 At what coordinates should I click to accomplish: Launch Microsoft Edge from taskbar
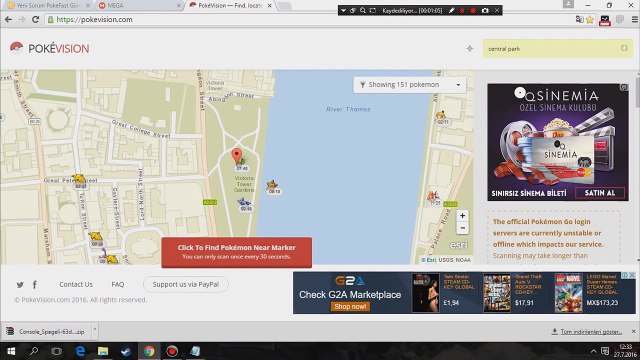pos(80,351)
